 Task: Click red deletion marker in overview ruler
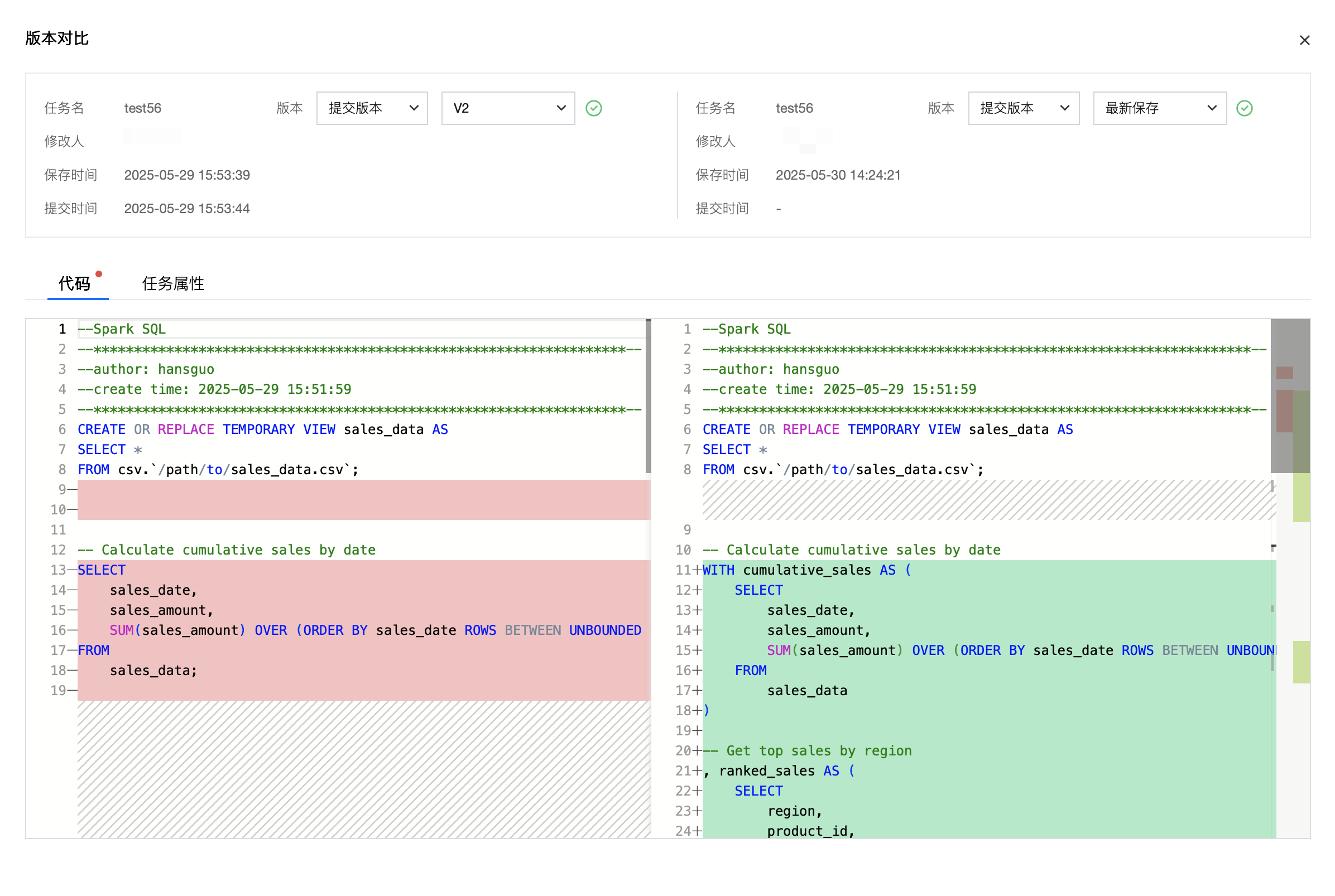pos(1284,410)
